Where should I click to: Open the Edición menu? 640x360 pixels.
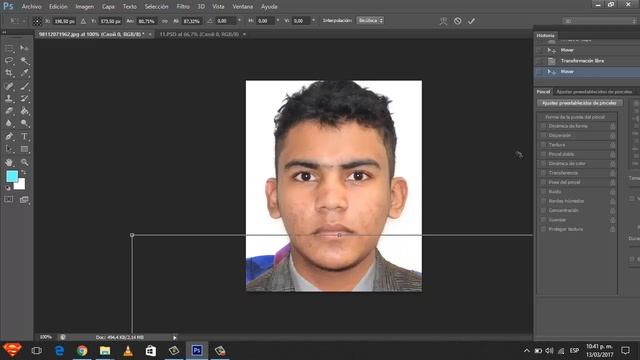(x=58, y=7)
